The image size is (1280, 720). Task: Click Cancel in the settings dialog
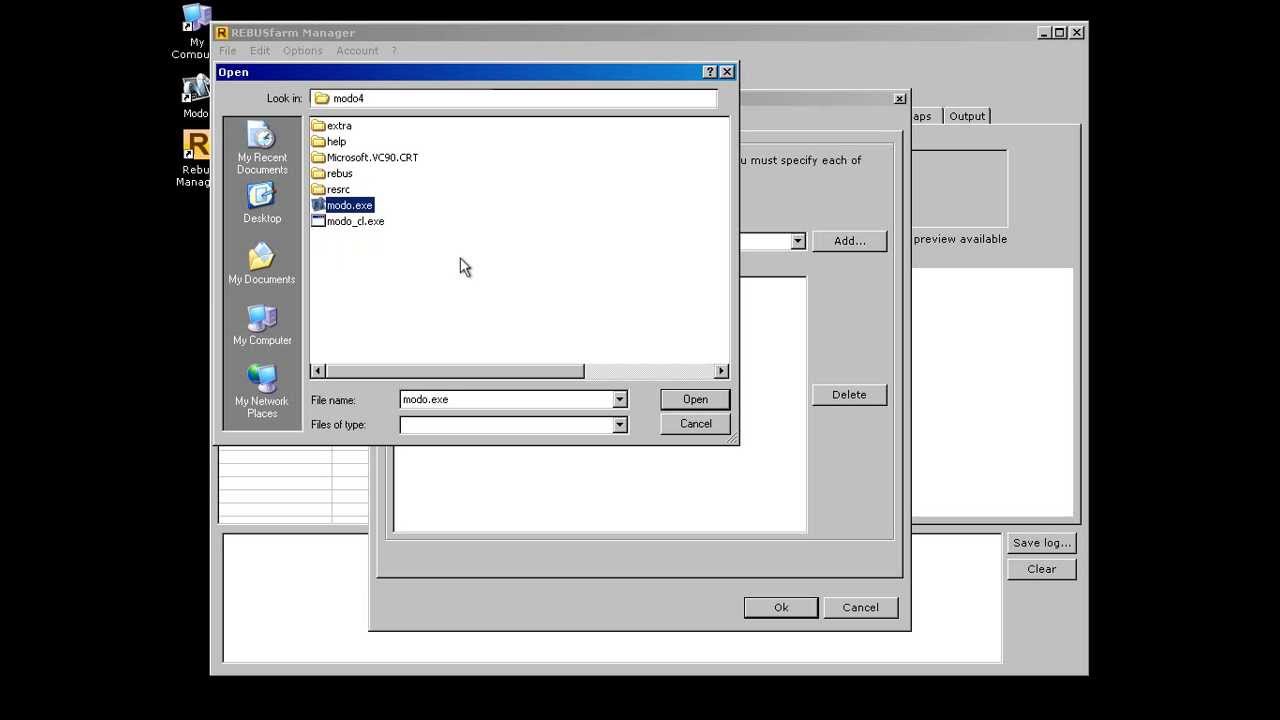point(860,608)
